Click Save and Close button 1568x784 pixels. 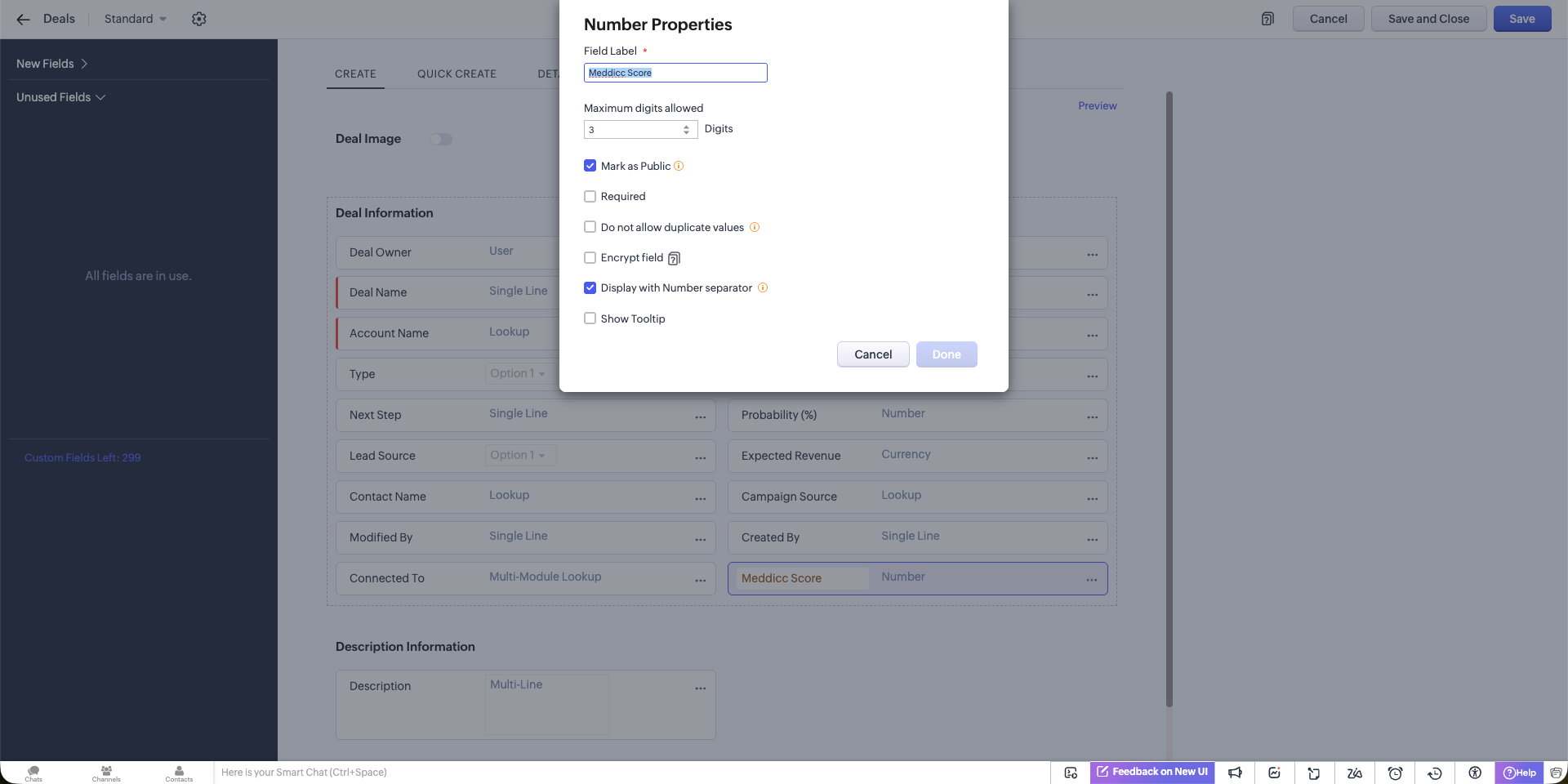(1428, 19)
